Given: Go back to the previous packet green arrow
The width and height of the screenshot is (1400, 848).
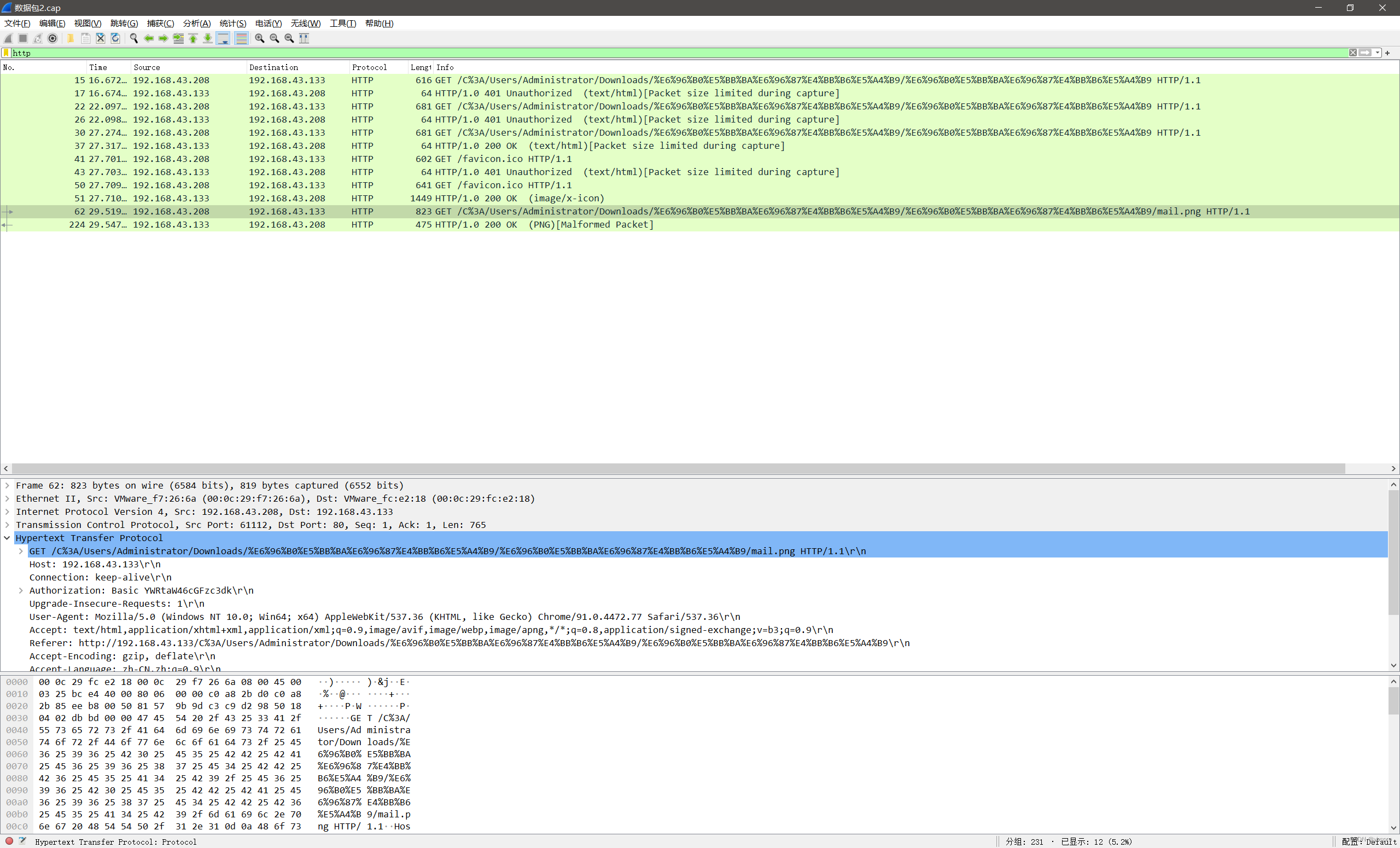Looking at the screenshot, I should pyautogui.click(x=149, y=38).
